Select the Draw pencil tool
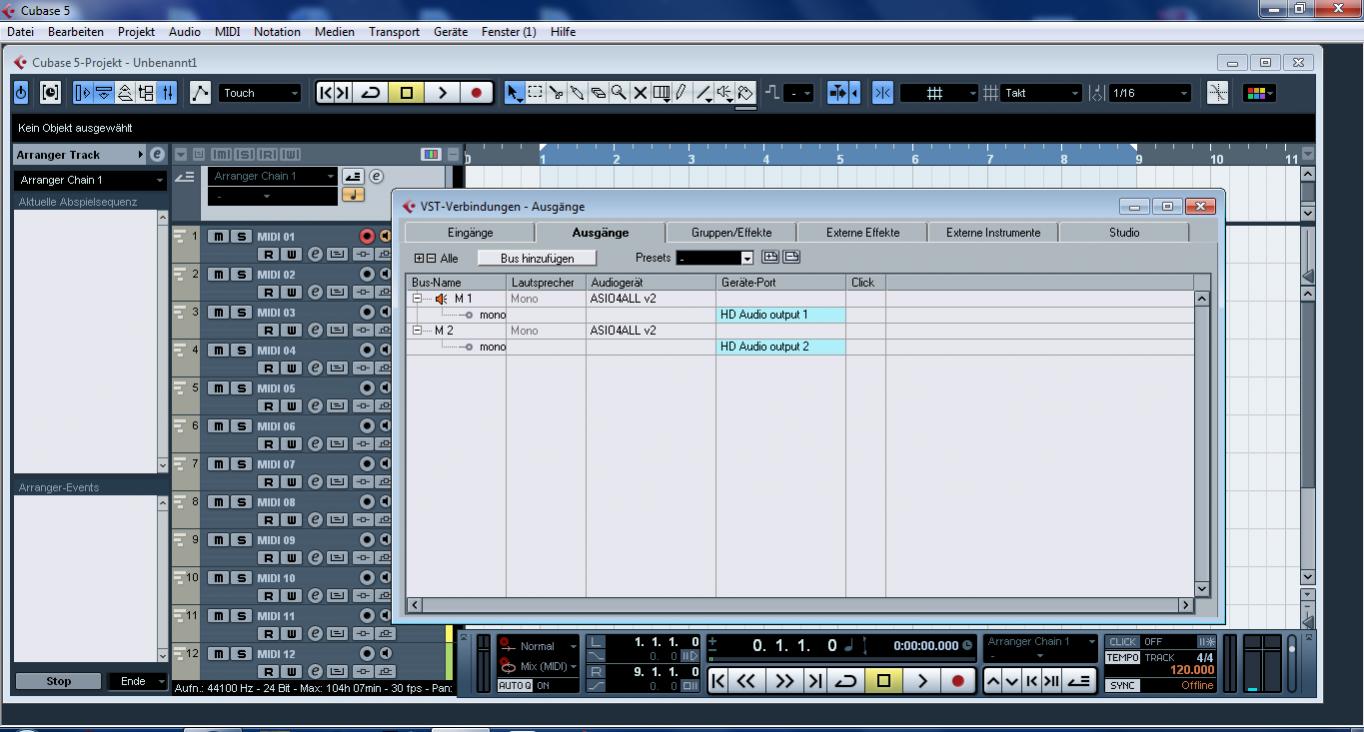1364x732 pixels. click(682, 93)
